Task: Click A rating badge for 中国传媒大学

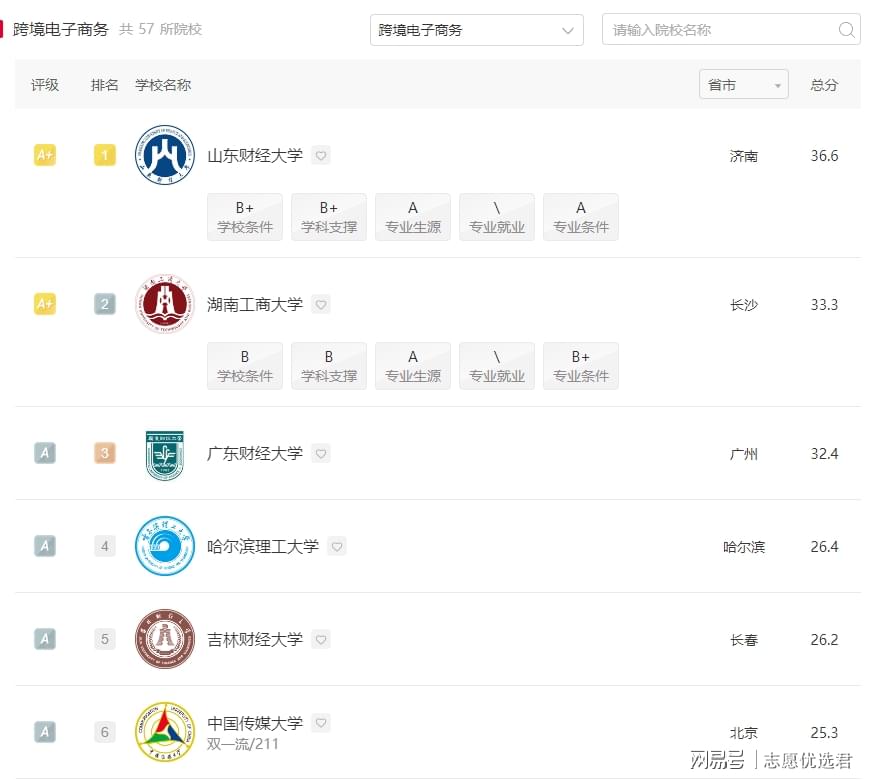Action: 45,732
